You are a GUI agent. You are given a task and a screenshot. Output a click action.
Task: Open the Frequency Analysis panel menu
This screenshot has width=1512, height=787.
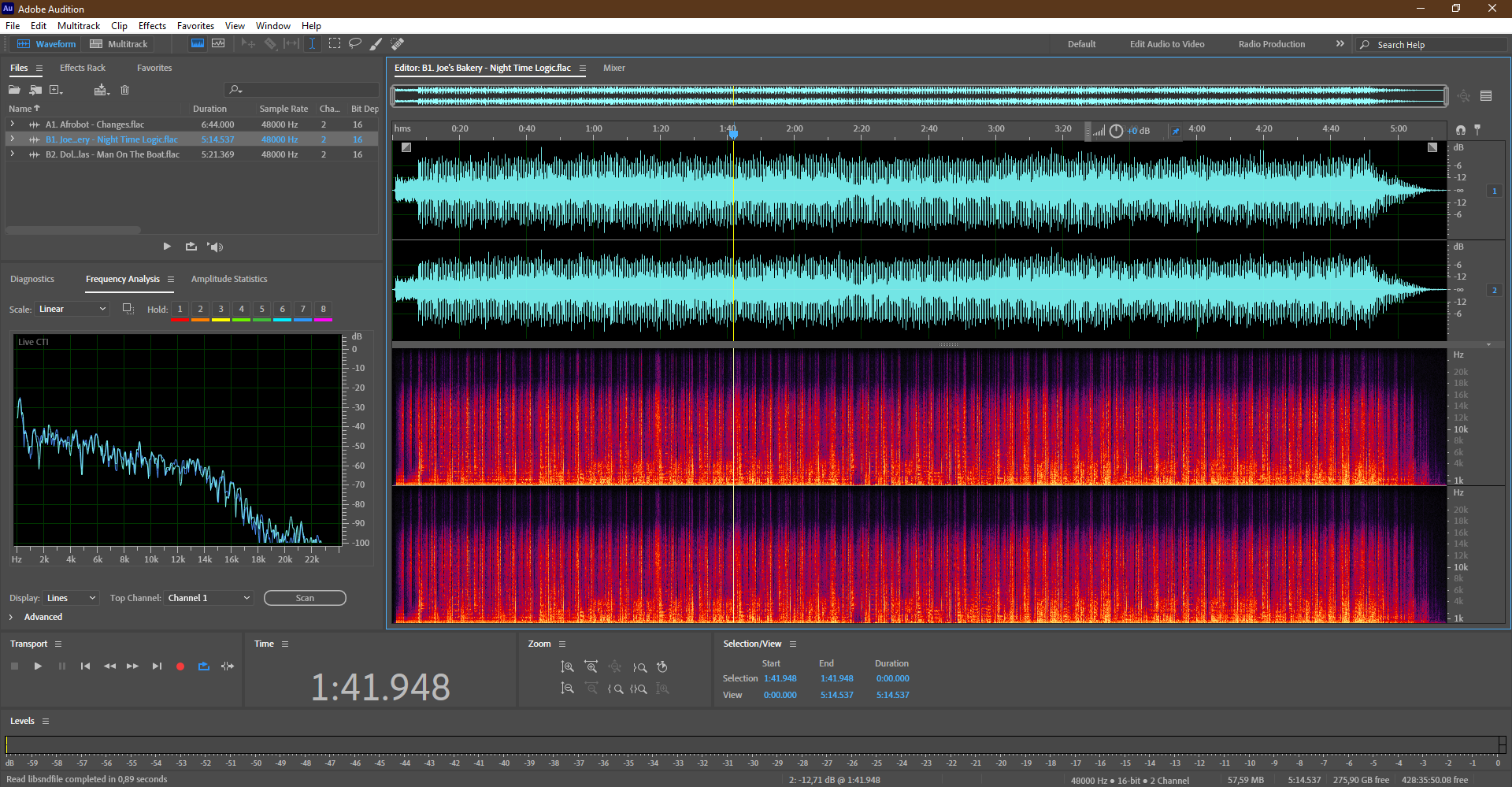click(170, 279)
